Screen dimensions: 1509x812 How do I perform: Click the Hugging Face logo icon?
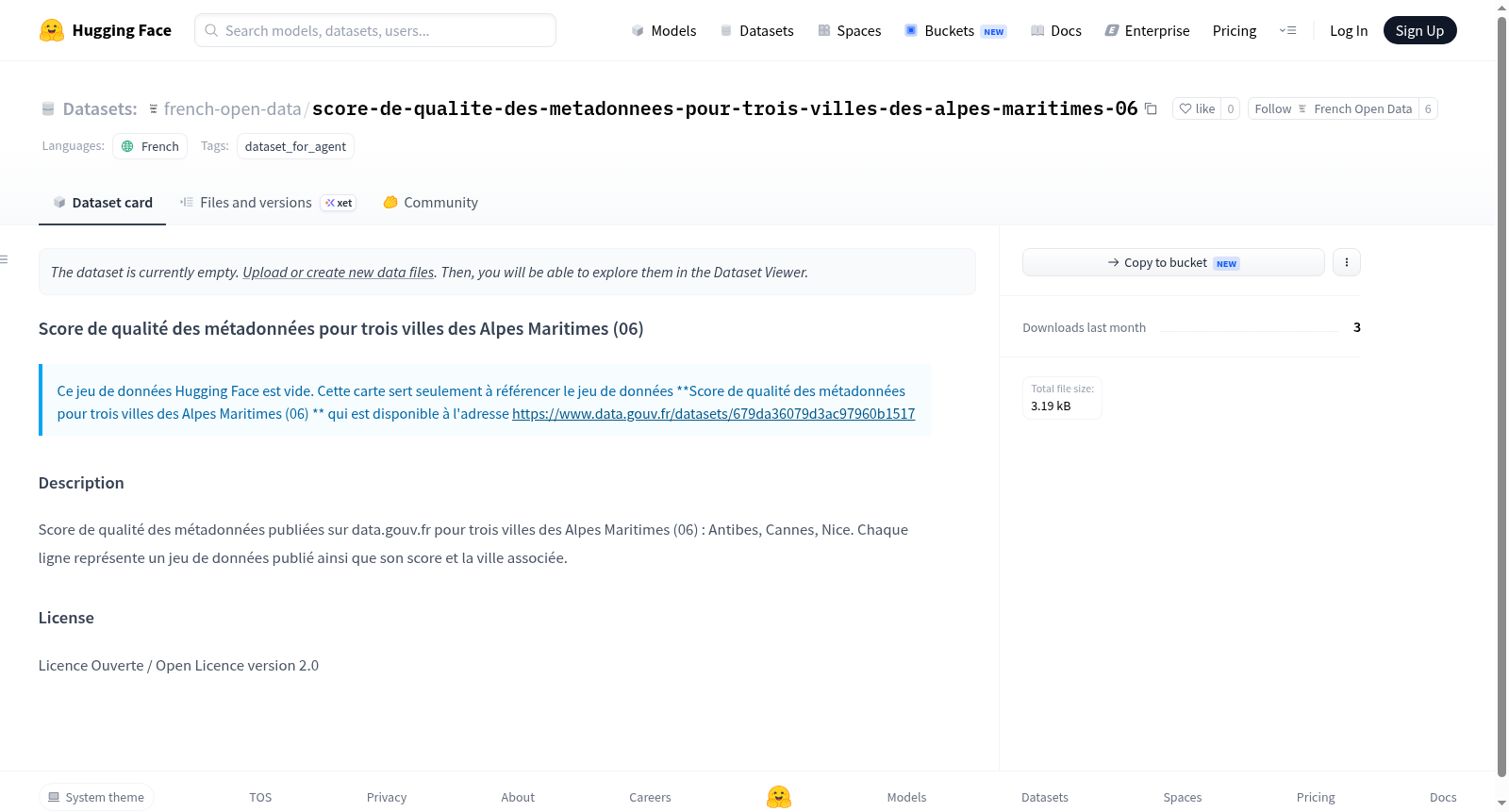pyautogui.click(x=52, y=30)
